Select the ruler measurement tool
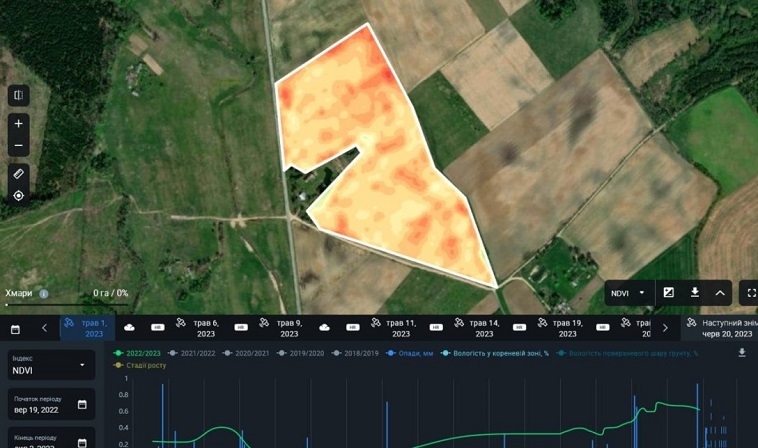758x448 pixels. [18, 173]
